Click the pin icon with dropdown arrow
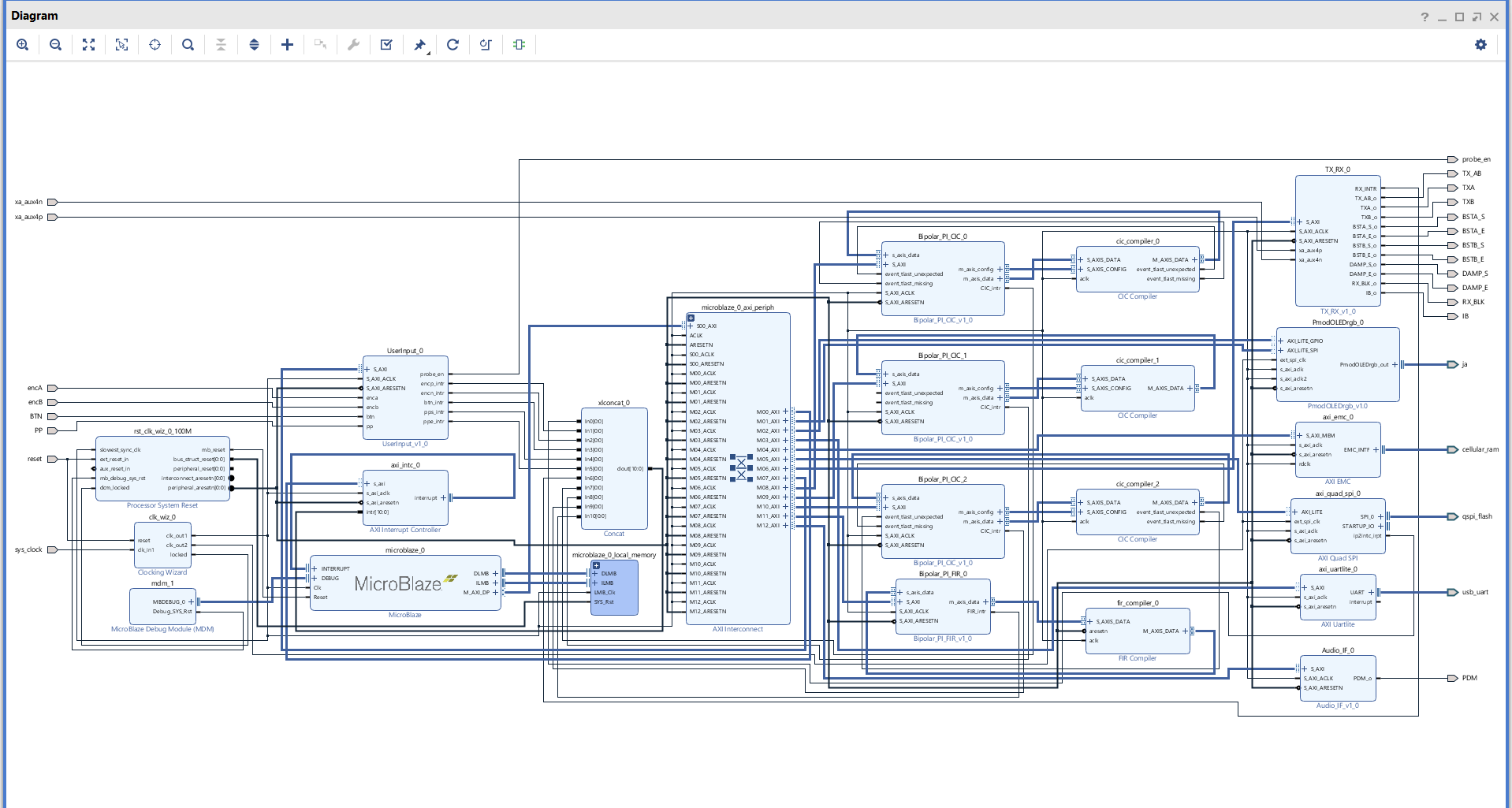 (x=420, y=45)
